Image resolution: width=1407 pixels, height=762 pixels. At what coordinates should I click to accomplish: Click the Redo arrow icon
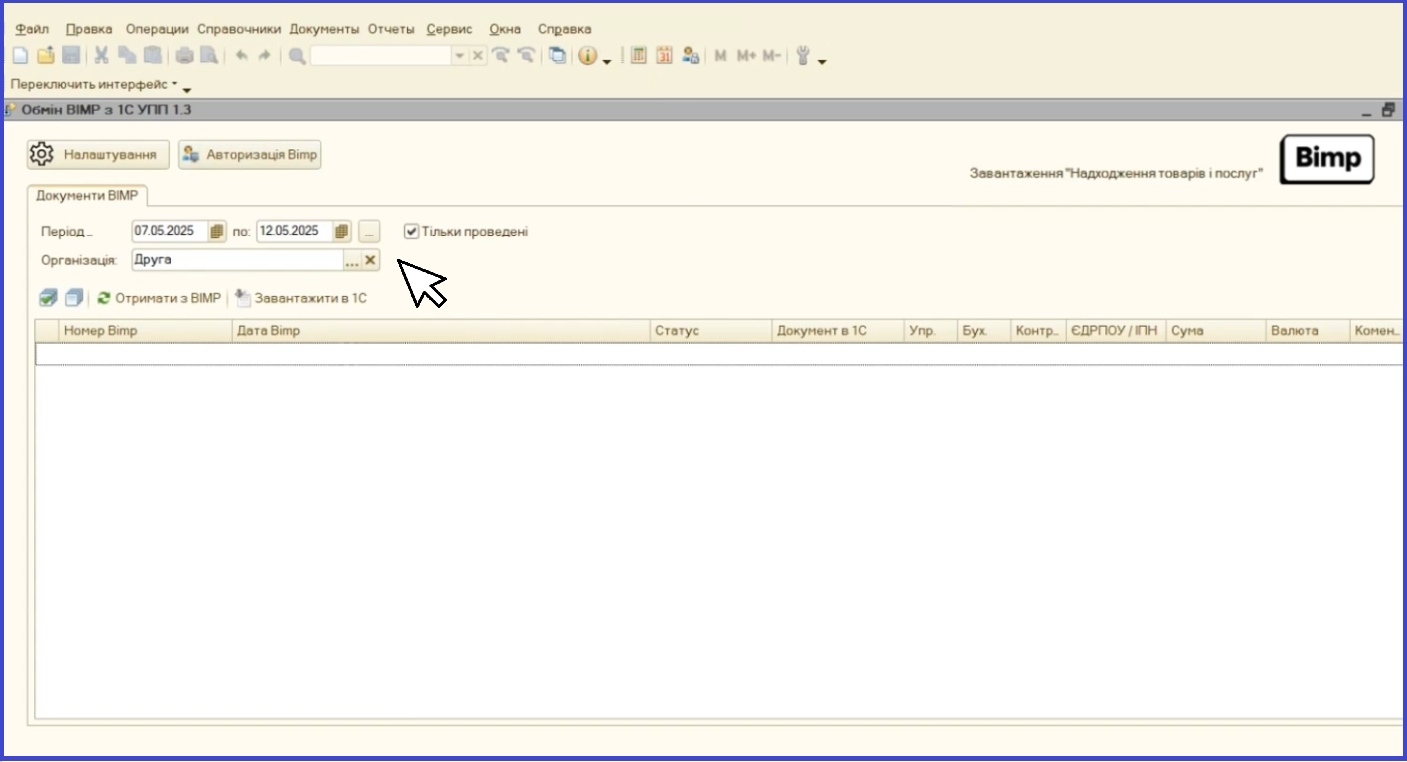coord(265,57)
